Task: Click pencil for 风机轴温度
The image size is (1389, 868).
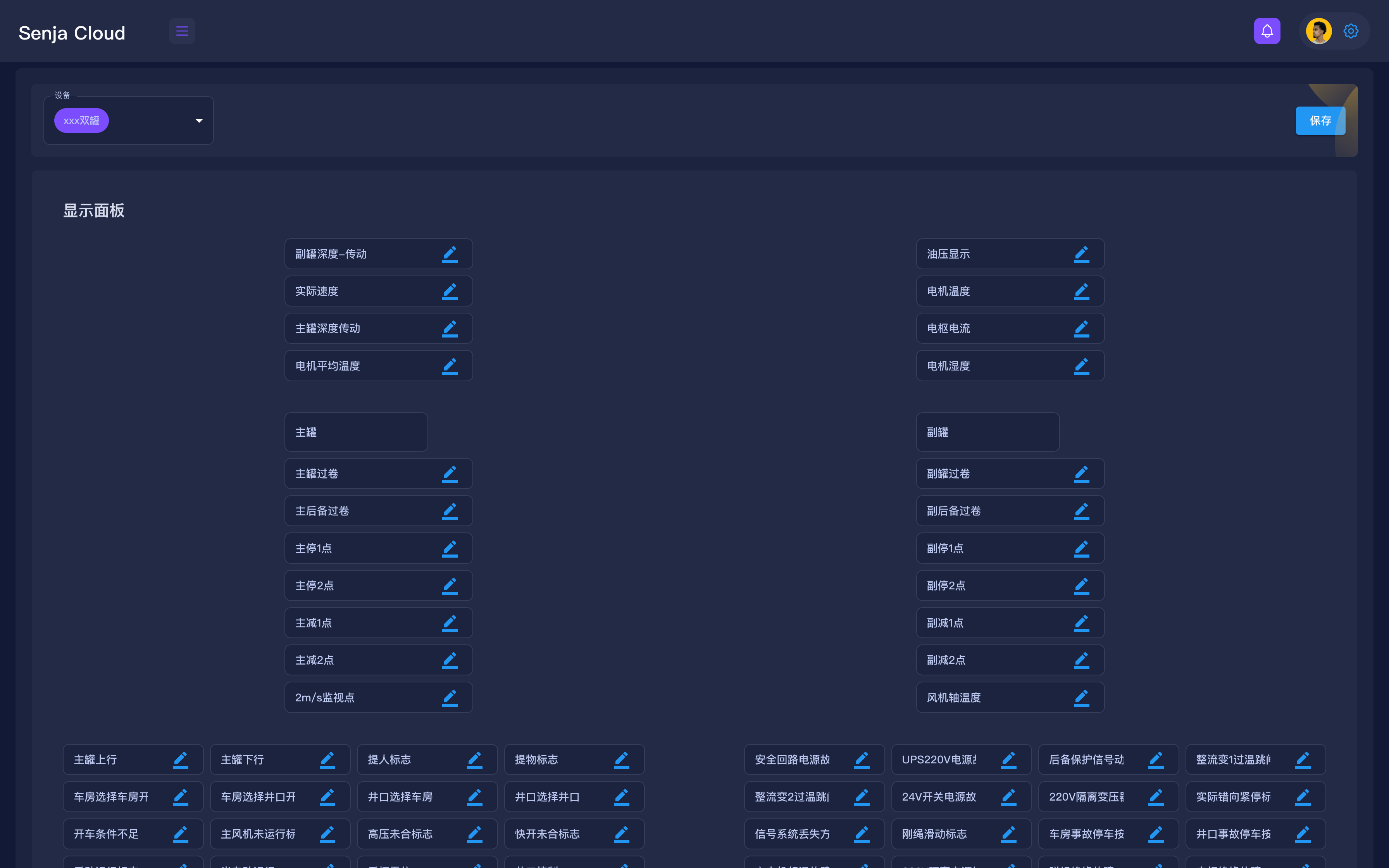Action: pyautogui.click(x=1081, y=697)
